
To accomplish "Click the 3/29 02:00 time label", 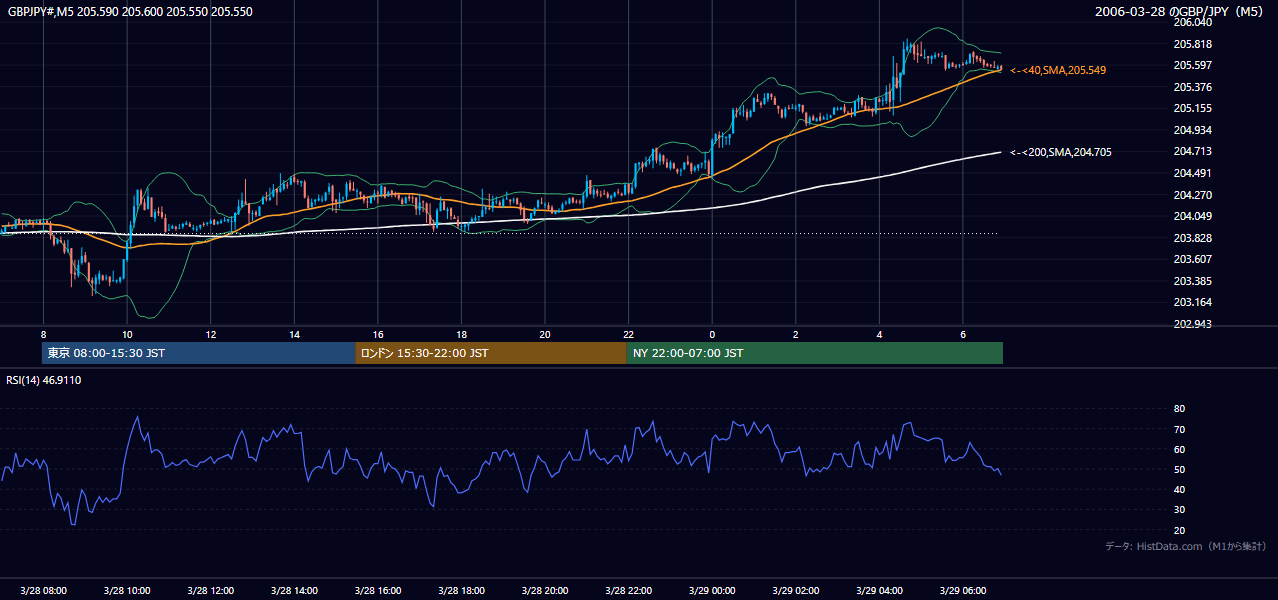I will point(796,591).
